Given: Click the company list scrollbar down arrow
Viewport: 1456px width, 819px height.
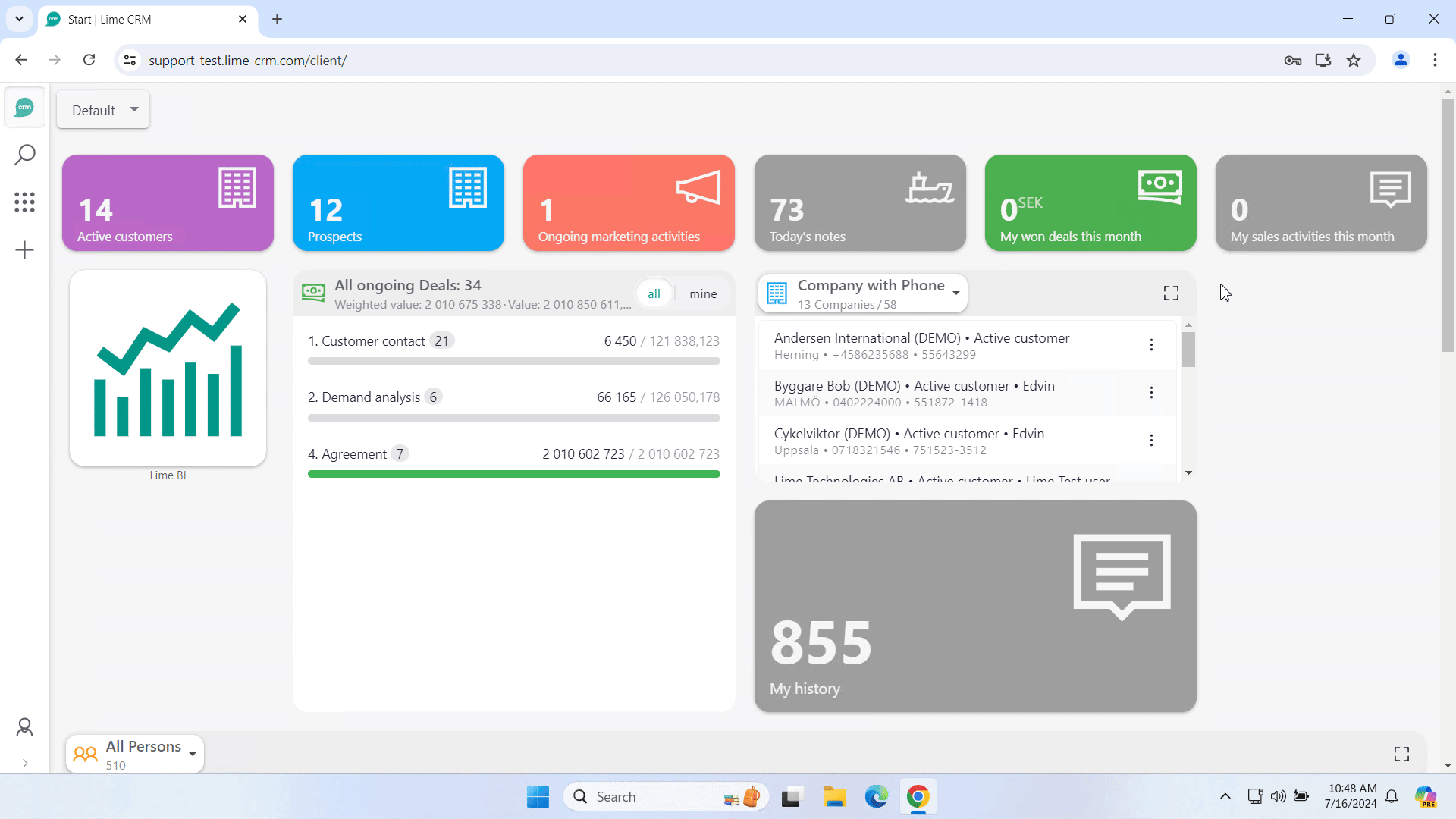Looking at the screenshot, I should [1188, 473].
